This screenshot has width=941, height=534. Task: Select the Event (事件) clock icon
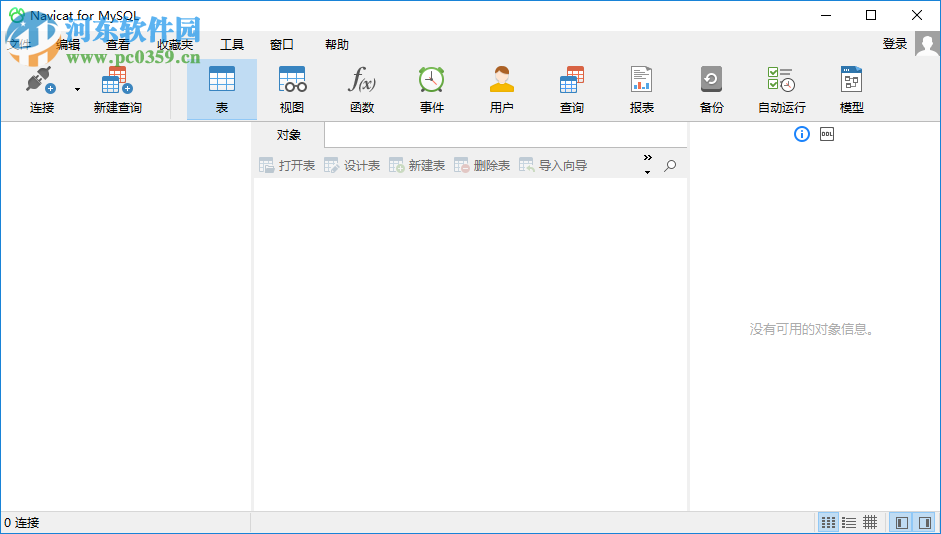[x=431, y=79]
